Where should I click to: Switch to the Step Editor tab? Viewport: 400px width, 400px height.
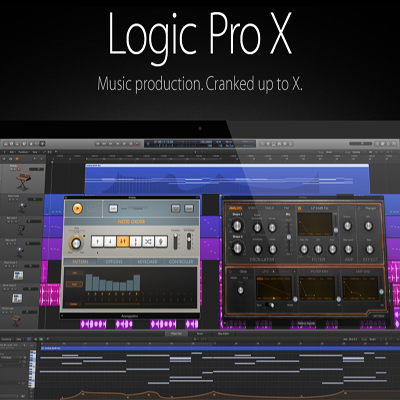pyautogui.click(x=223, y=333)
